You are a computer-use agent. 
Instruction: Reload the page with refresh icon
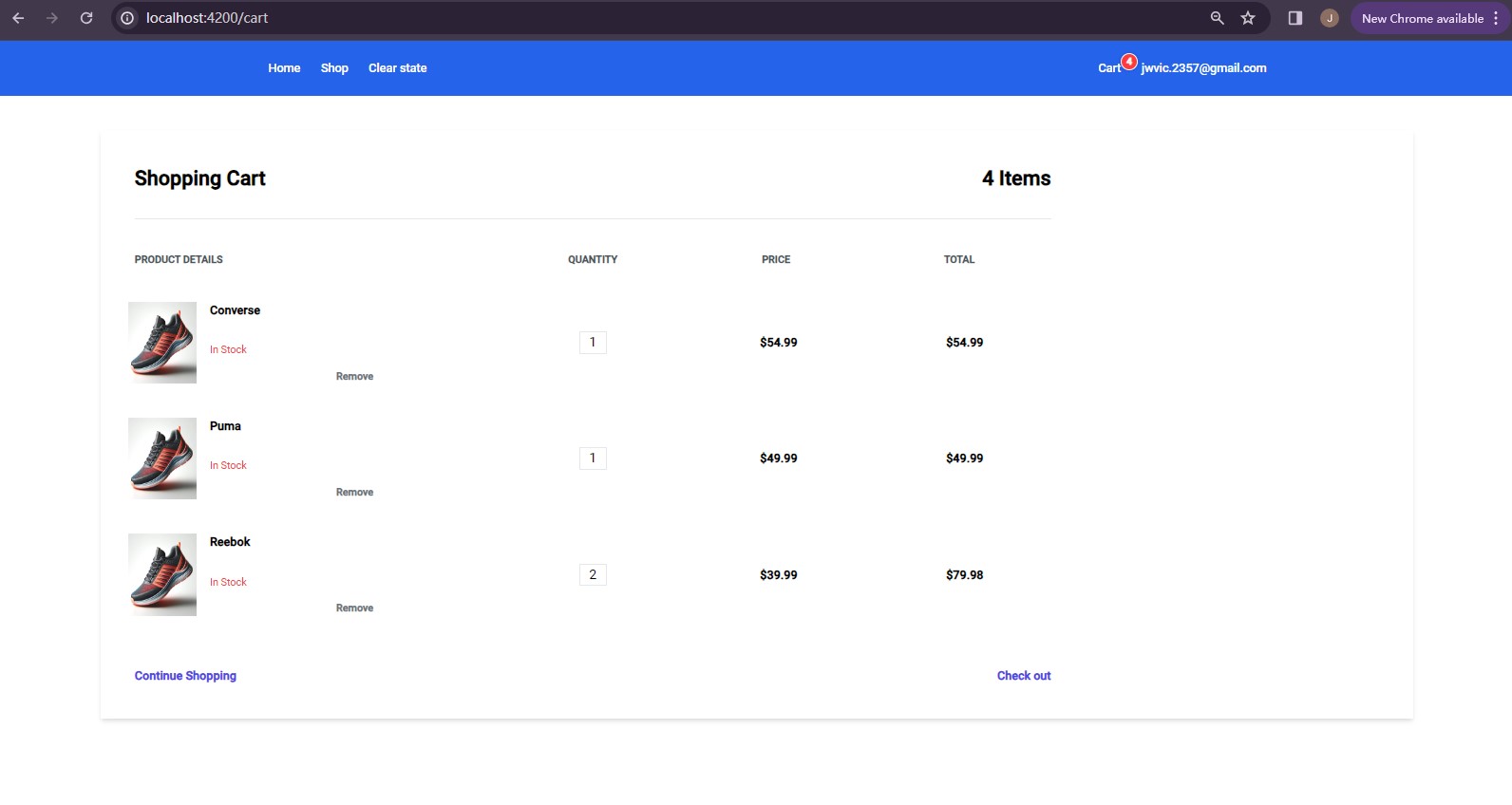click(86, 18)
